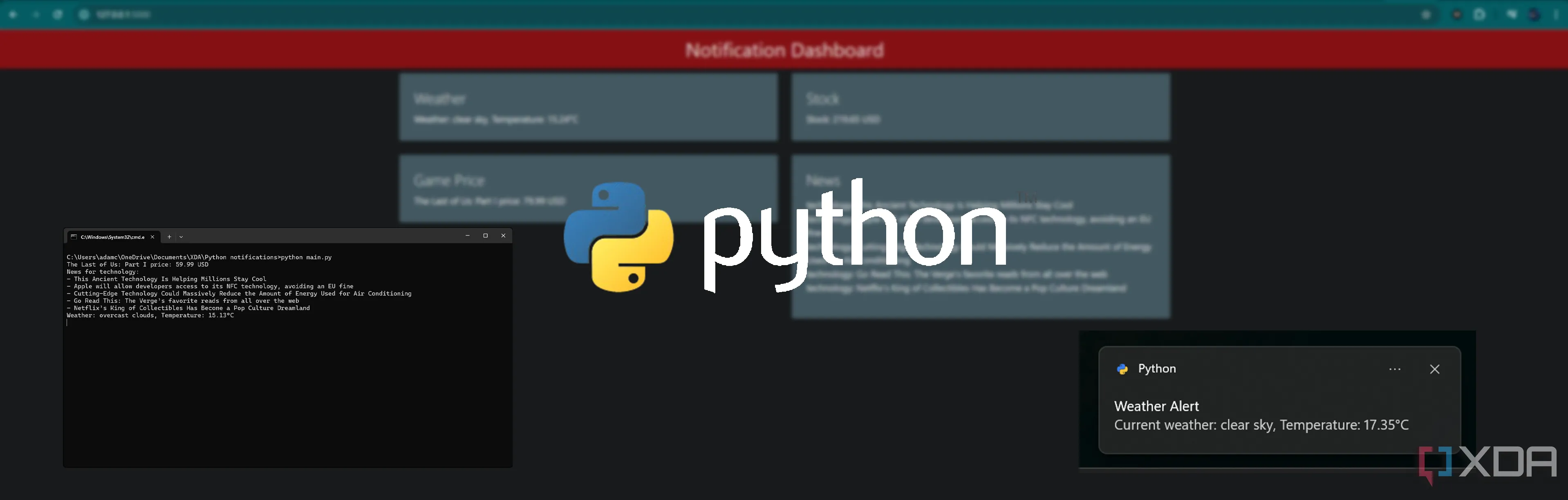
Task: Click the 'Cutting-Edge Technology Could Massively Reduce' line
Action: 239,294
